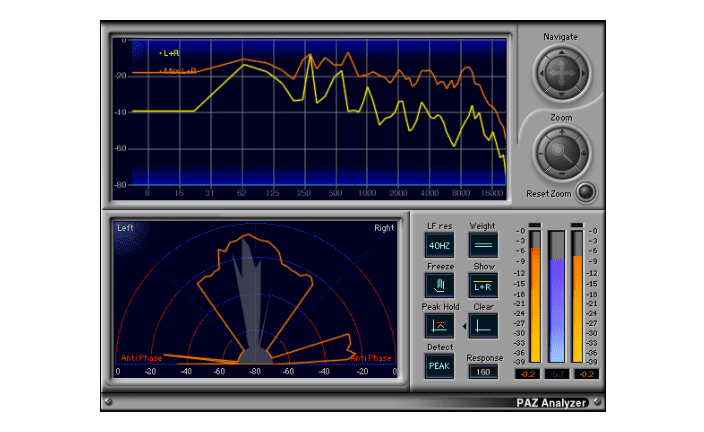Zoom in with the plus on Zoom dial

[x=562, y=132]
